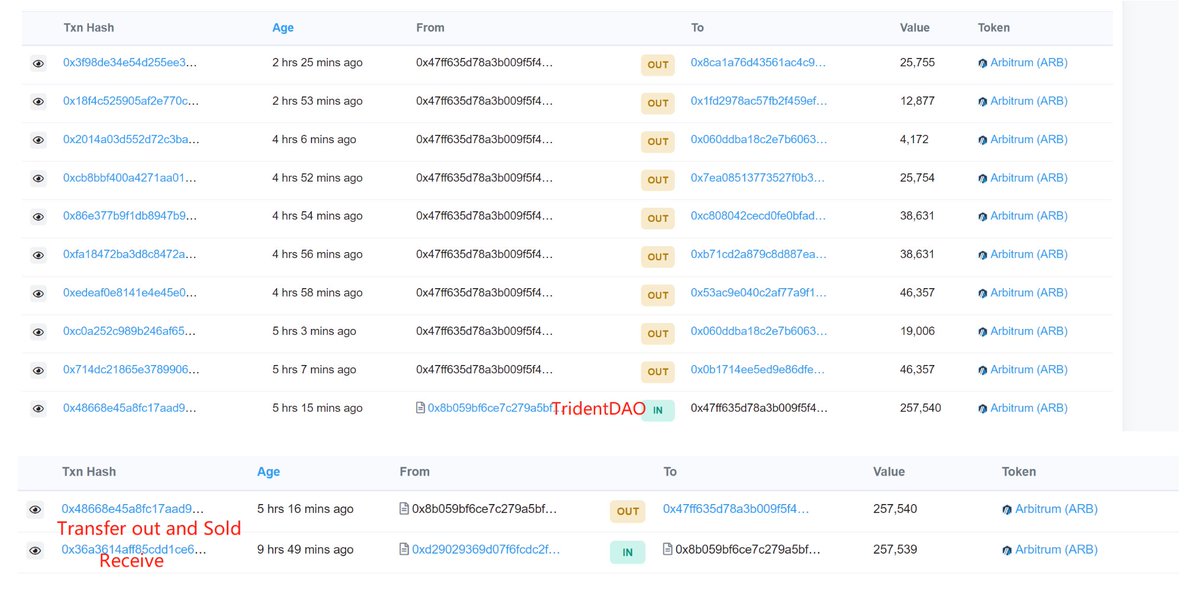Click eye icon beside hash 0xedeaf0e8141e4e45e0
Viewport: 1200px width, 591px height.
click(x=38, y=293)
